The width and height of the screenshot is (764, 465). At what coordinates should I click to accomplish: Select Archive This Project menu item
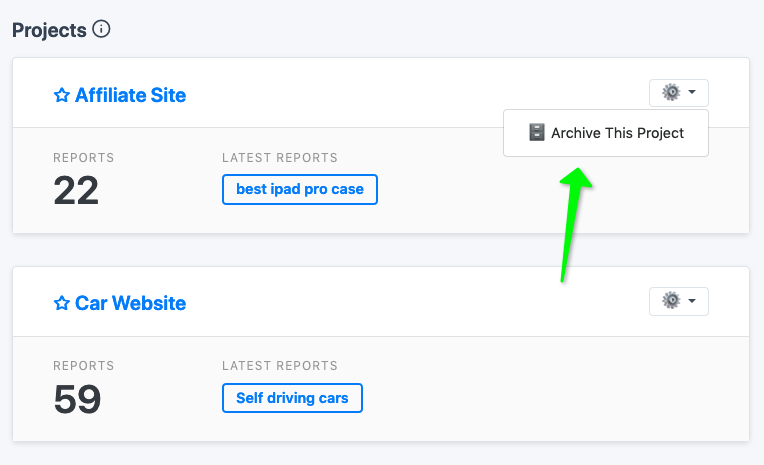[606, 133]
